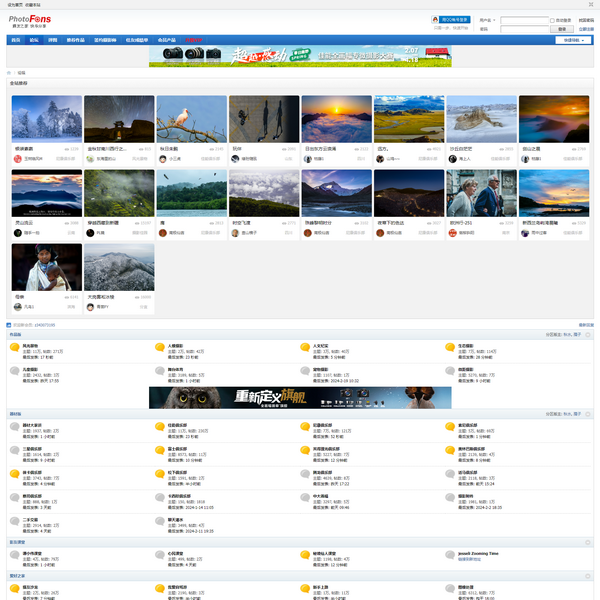Open the username type dropdown

click(486, 20)
